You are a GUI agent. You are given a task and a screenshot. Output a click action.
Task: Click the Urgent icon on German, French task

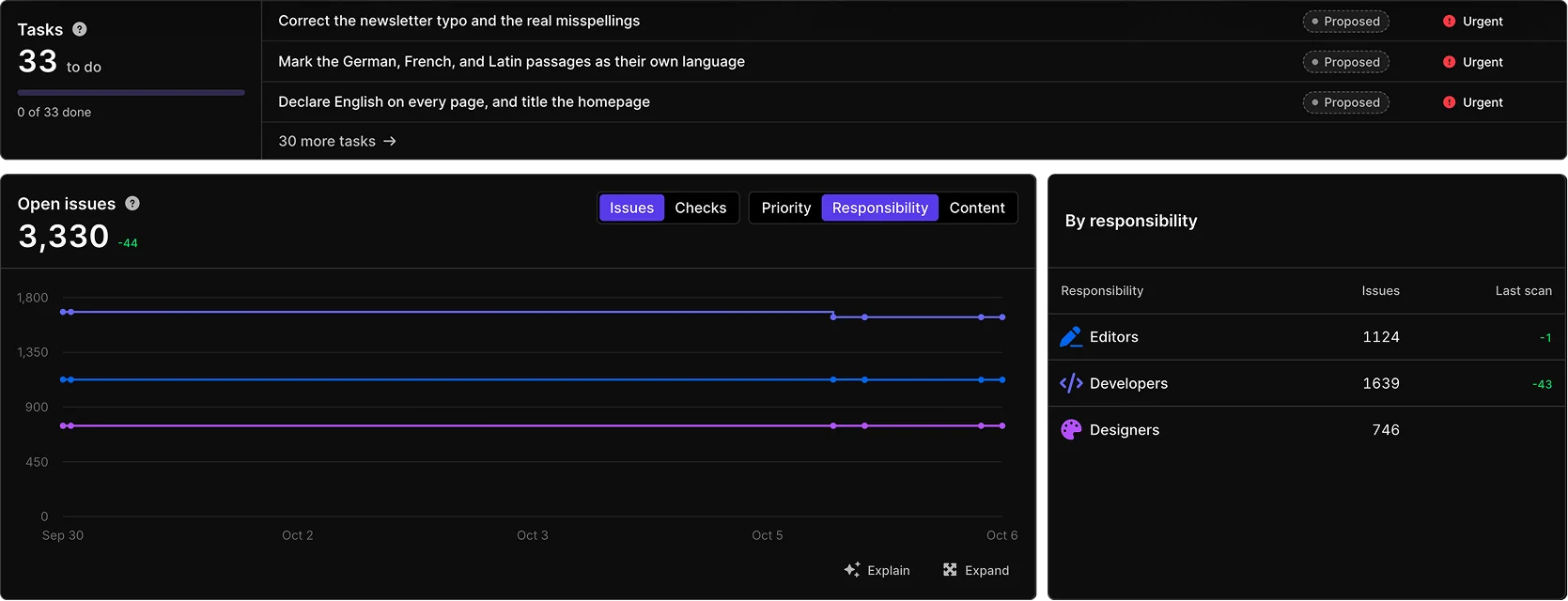(x=1449, y=62)
